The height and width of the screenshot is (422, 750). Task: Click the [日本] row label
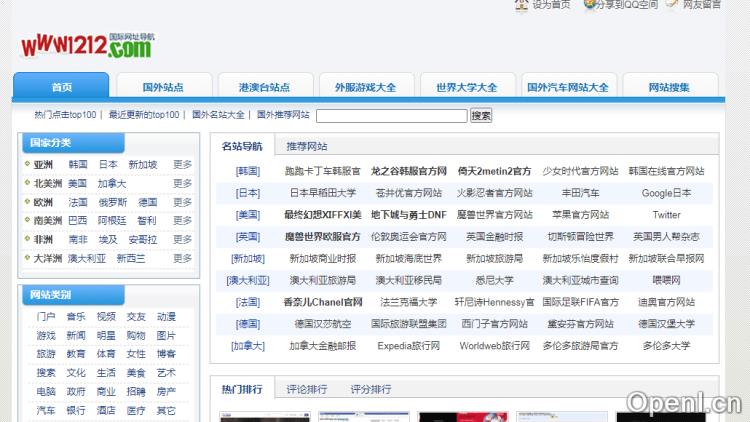click(x=248, y=193)
